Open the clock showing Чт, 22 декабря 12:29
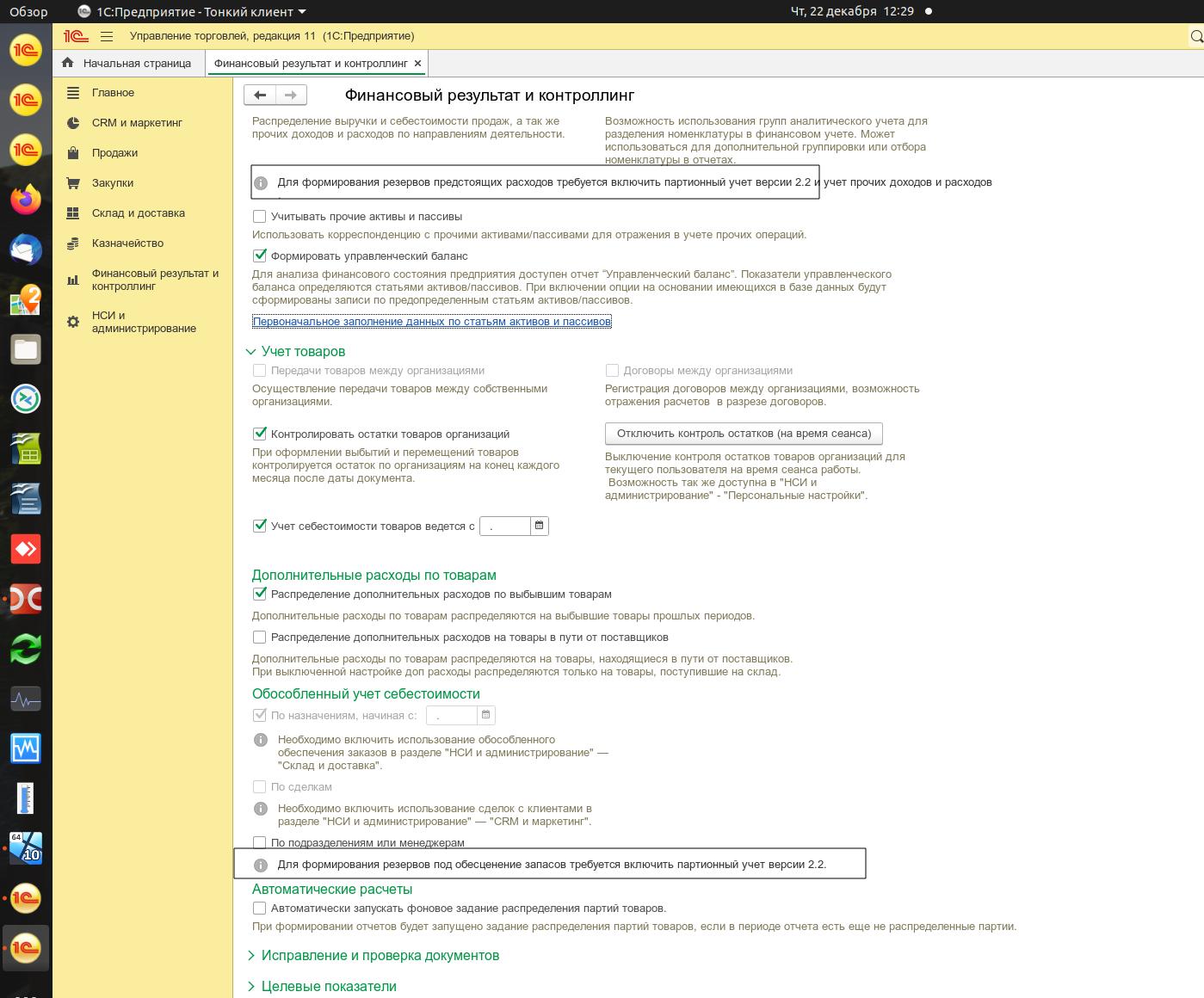1204x998 pixels. click(852, 11)
